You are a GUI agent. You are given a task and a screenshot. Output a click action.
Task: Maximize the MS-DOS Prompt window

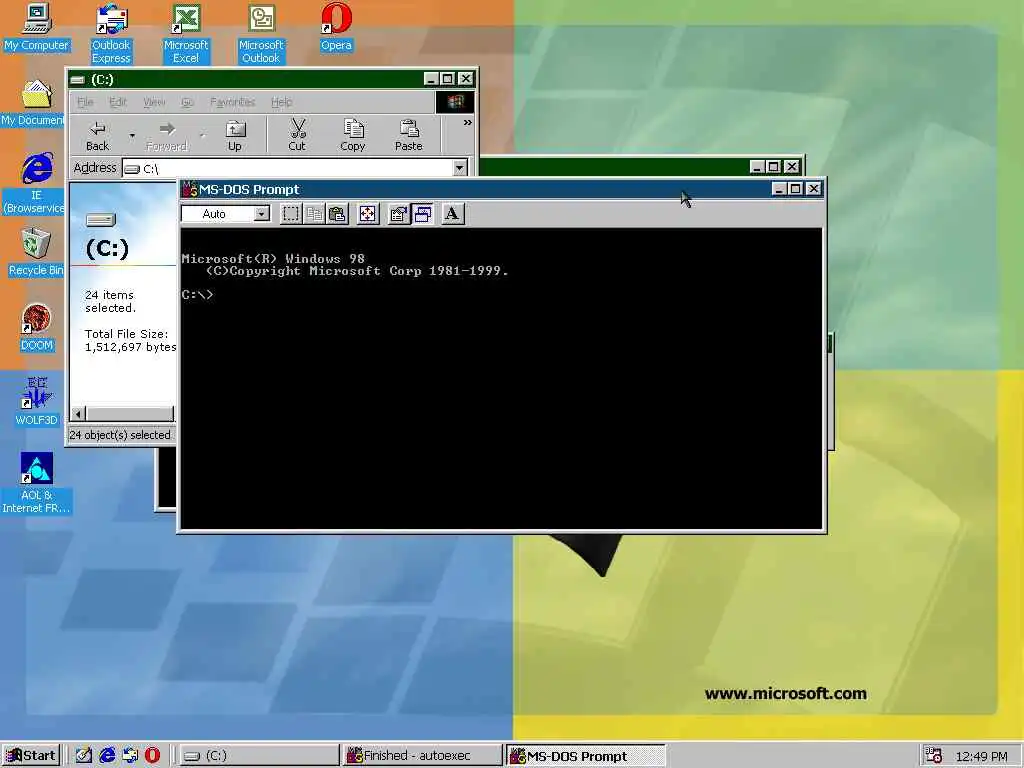[795, 189]
